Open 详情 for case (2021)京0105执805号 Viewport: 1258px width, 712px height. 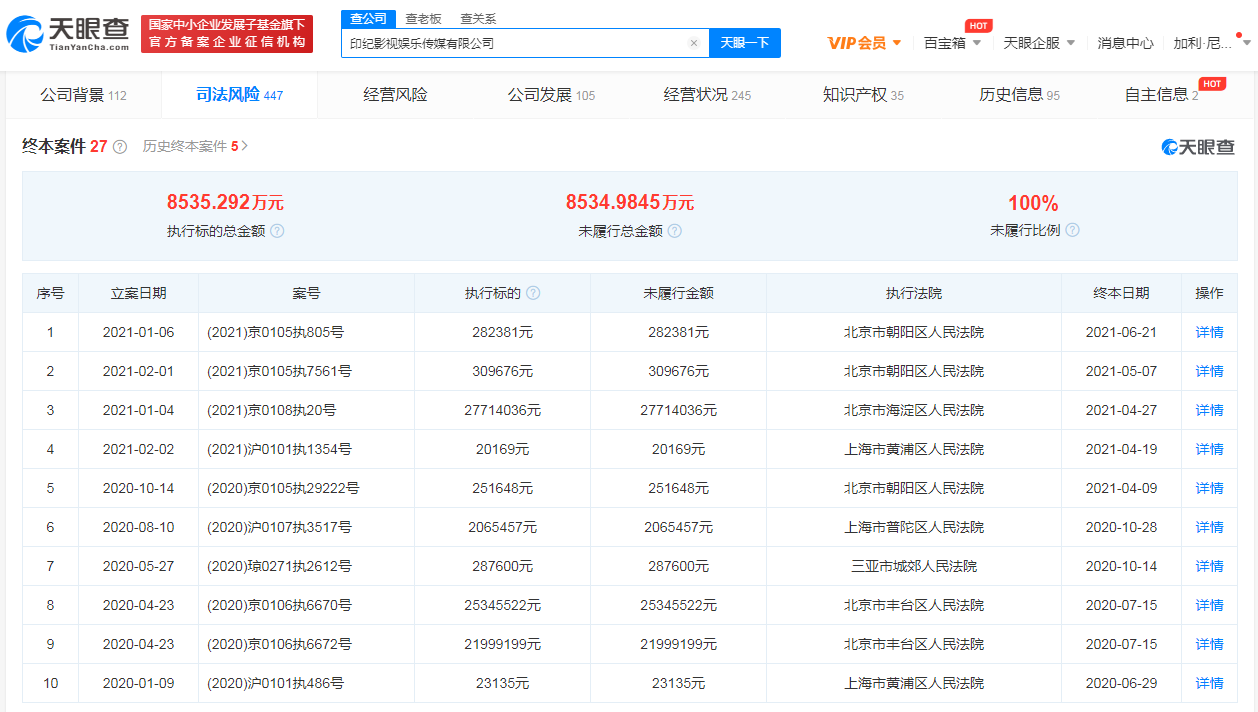click(x=1208, y=331)
